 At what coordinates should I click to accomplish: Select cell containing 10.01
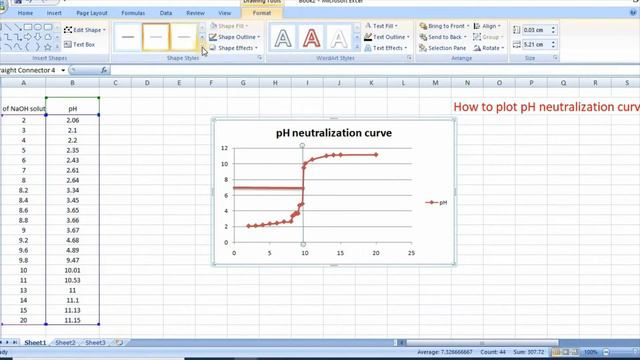[72, 270]
